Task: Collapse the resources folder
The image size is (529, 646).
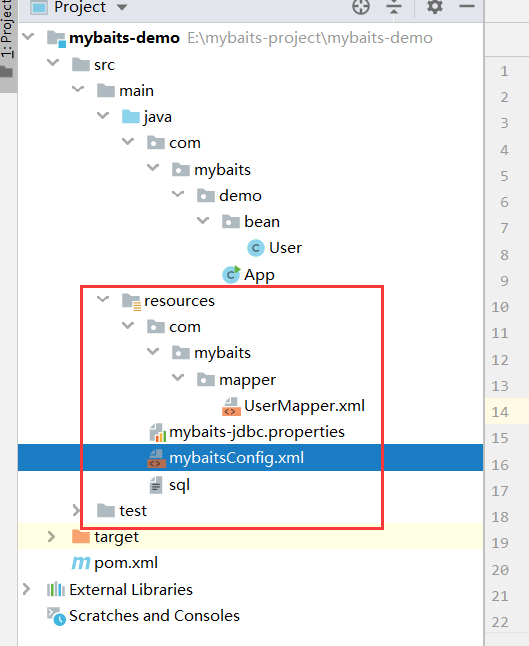Action: (x=103, y=299)
